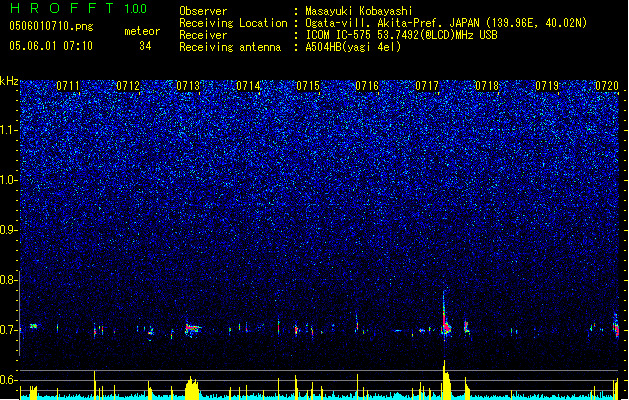Click the 0716 time marker
Viewport: 629px width, 400px height.
367,86
